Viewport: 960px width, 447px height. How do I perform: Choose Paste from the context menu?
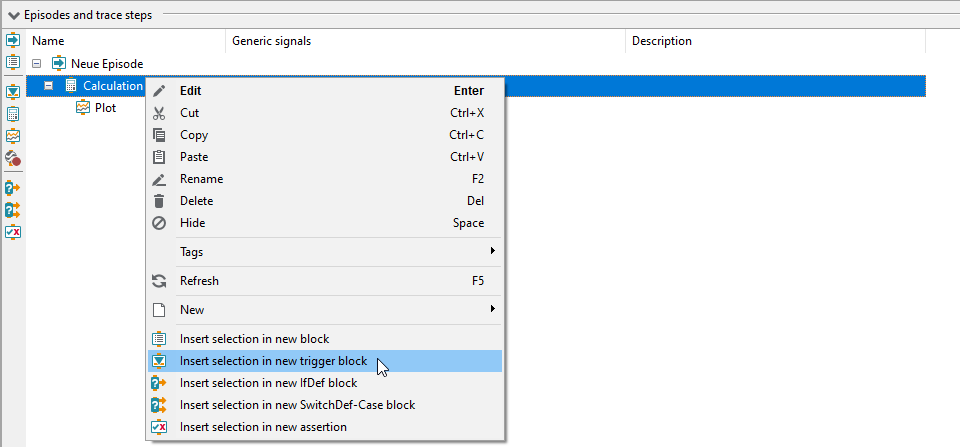pos(325,157)
